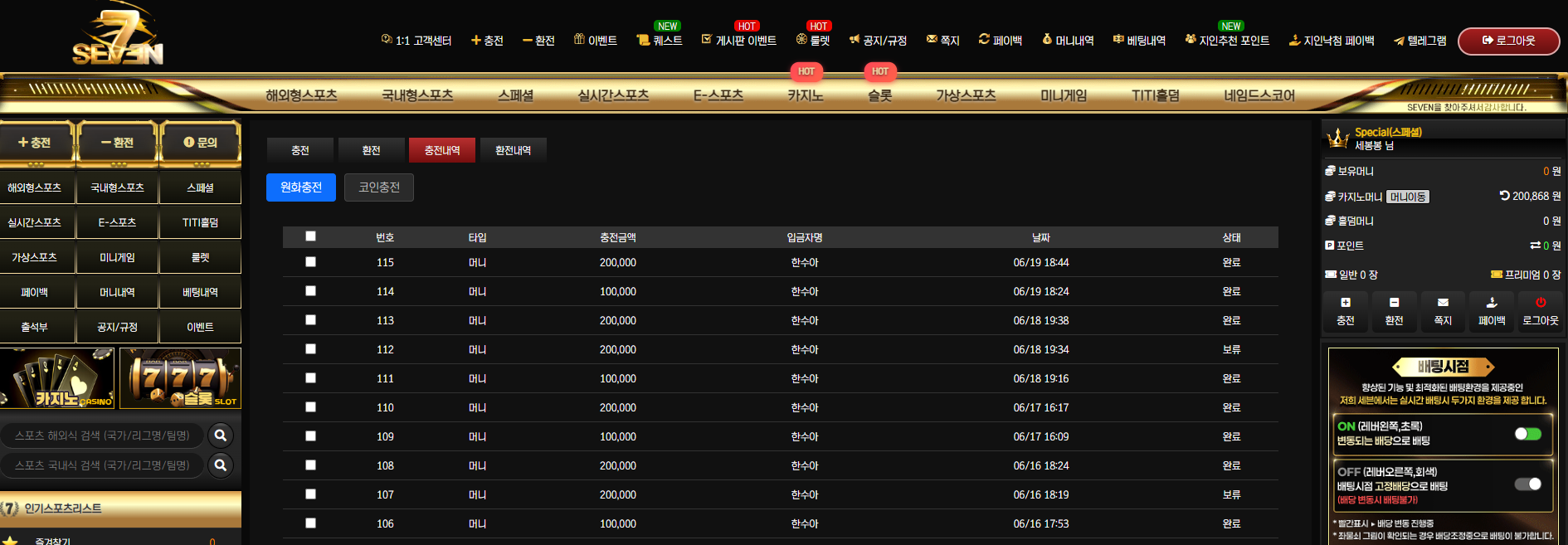Screen dimensions: 1568x545
Task: Click the search icon for 해외식 sports search
Action: (x=221, y=436)
